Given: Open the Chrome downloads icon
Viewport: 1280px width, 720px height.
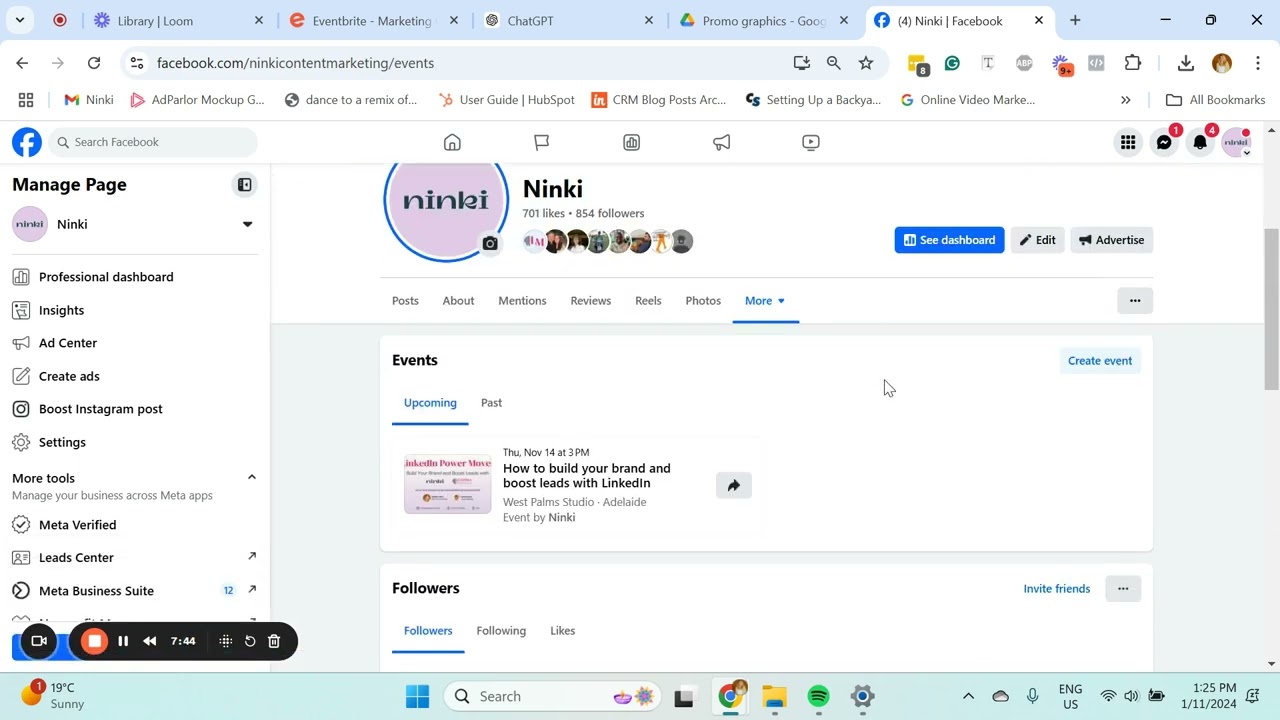Looking at the screenshot, I should click(1186, 63).
